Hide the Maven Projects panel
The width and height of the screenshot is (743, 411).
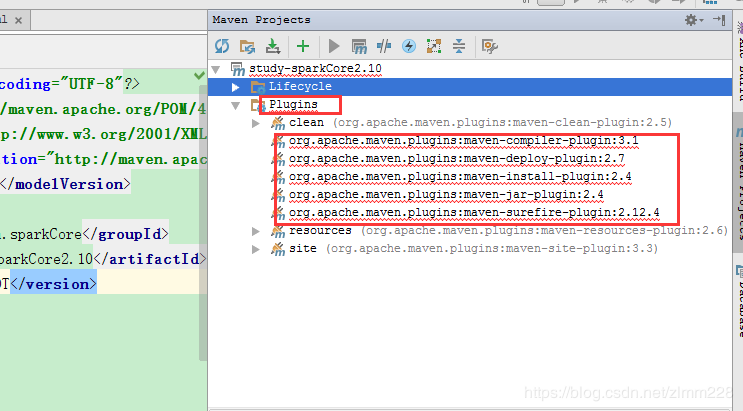click(719, 19)
